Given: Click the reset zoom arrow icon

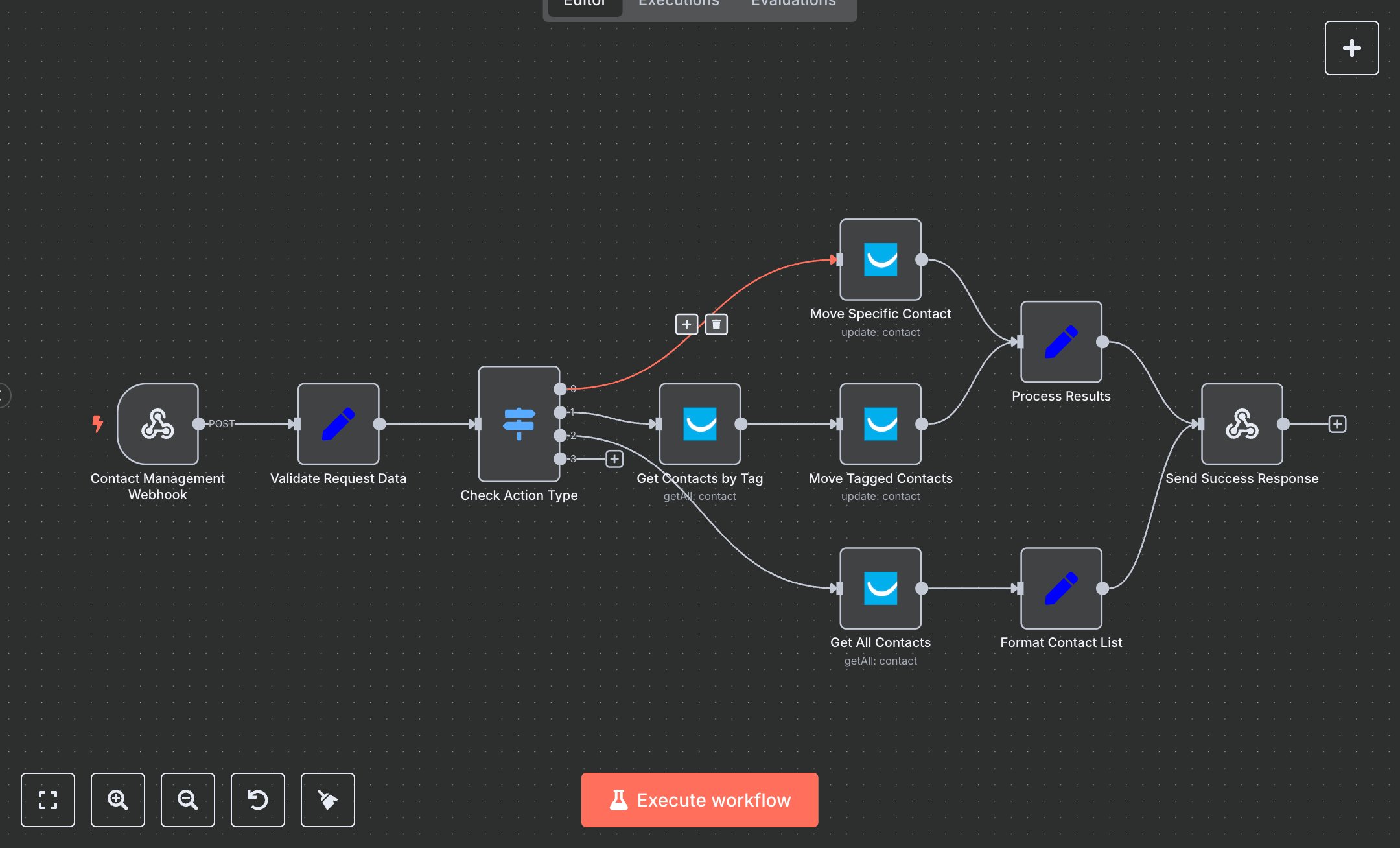Looking at the screenshot, I should click(x=257, y=800).
